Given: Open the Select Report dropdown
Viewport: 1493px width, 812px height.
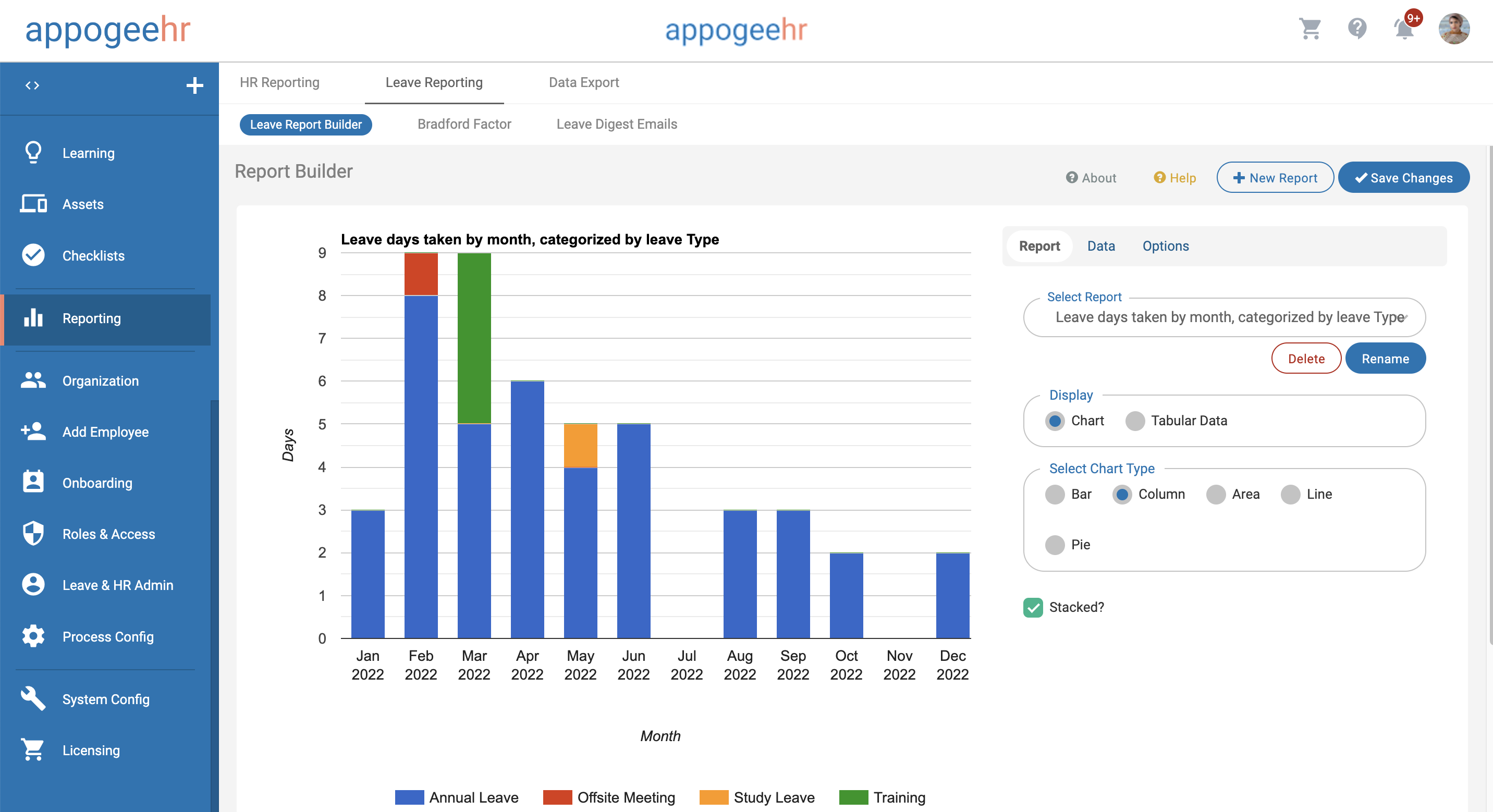Looking at the screenshot, I should (x=1224, y=317).
